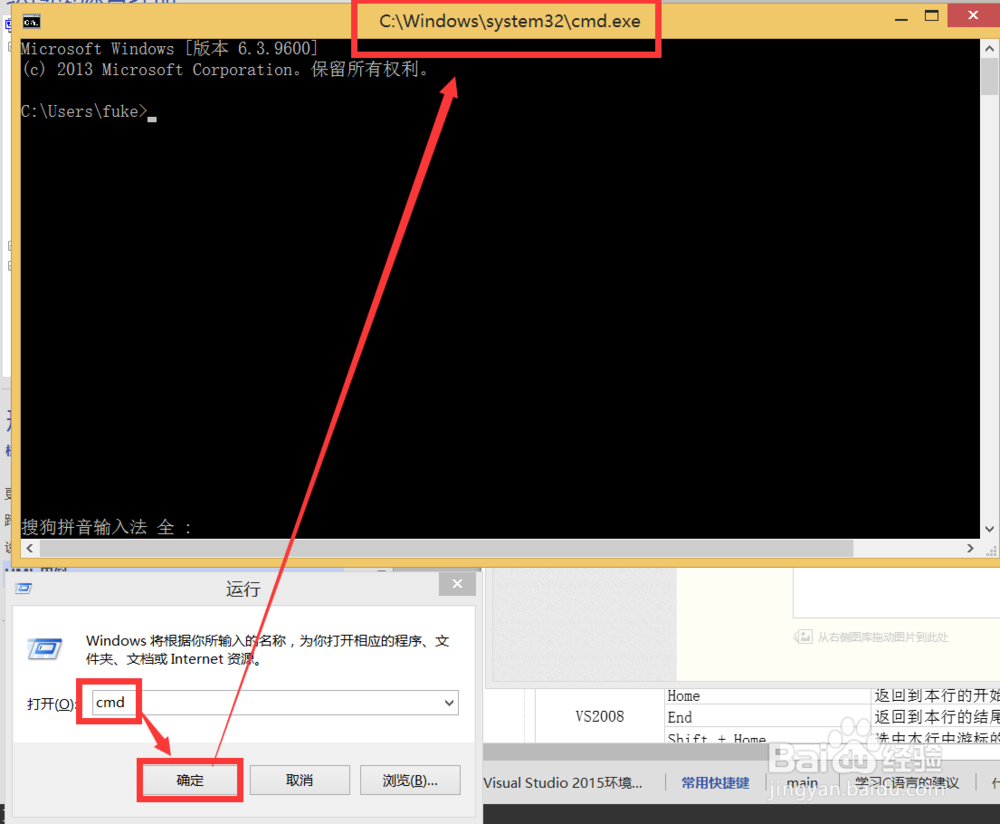Viewport: 1000px width, 824px height.
Task: Click the VS2008 table cell
Action: tap(599, 716)
